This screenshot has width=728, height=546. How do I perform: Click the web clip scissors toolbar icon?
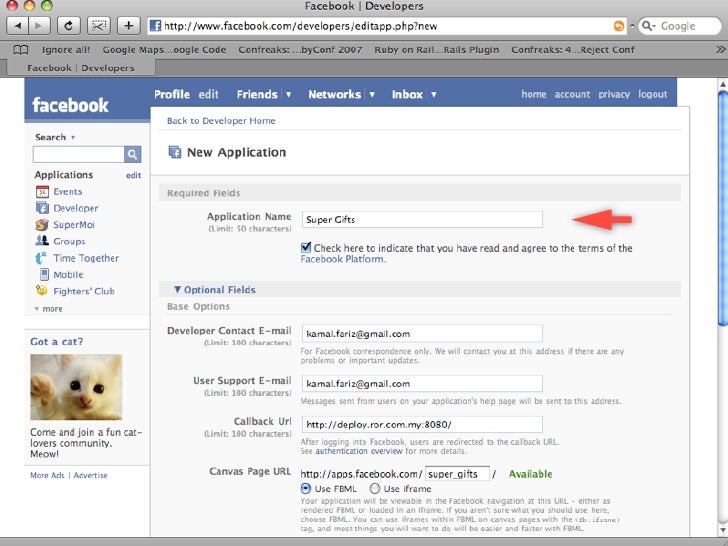coord(98,26)
